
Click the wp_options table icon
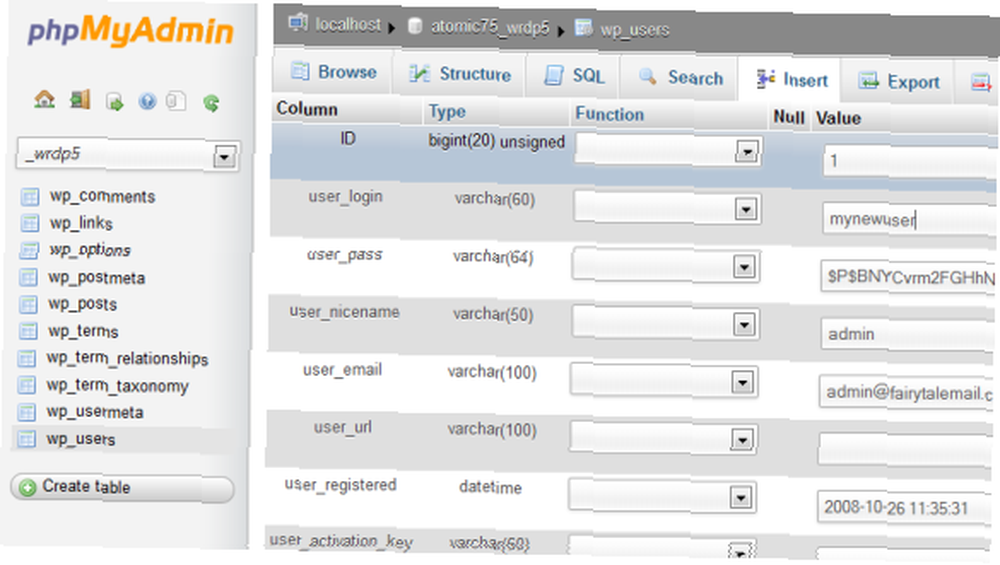coord(29,250)
